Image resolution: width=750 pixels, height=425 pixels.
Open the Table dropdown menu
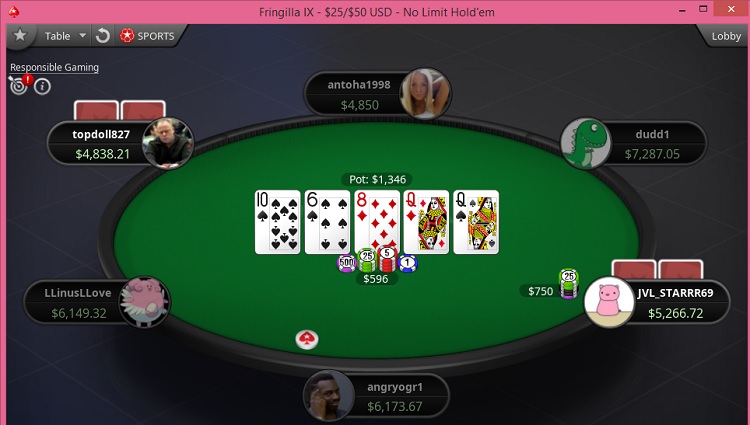pyautogui.click(x=65, y=36)
